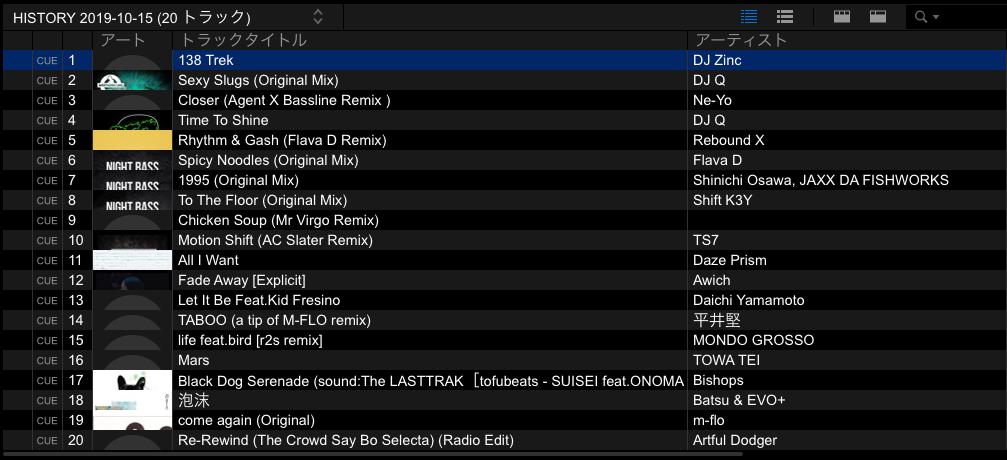Click CUE icon for life feat.bird

pos(47,340)
